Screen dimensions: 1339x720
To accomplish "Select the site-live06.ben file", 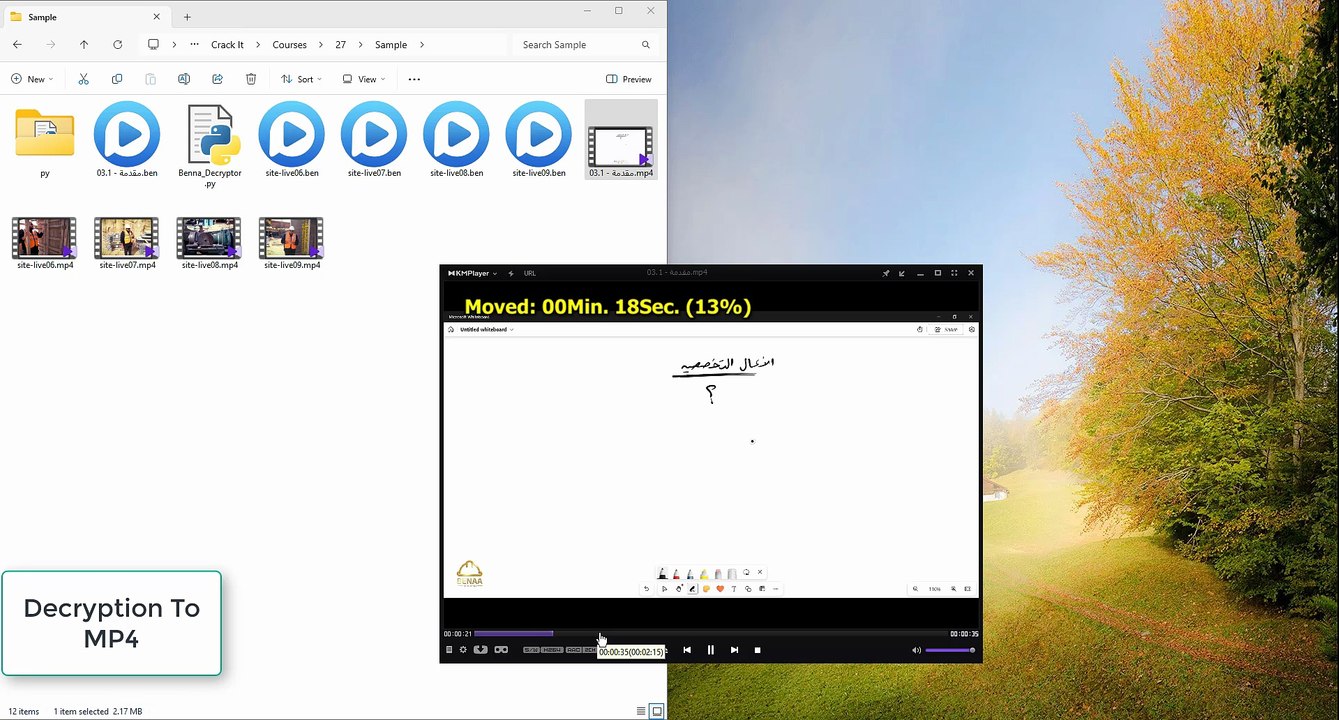I will point(292,140).
